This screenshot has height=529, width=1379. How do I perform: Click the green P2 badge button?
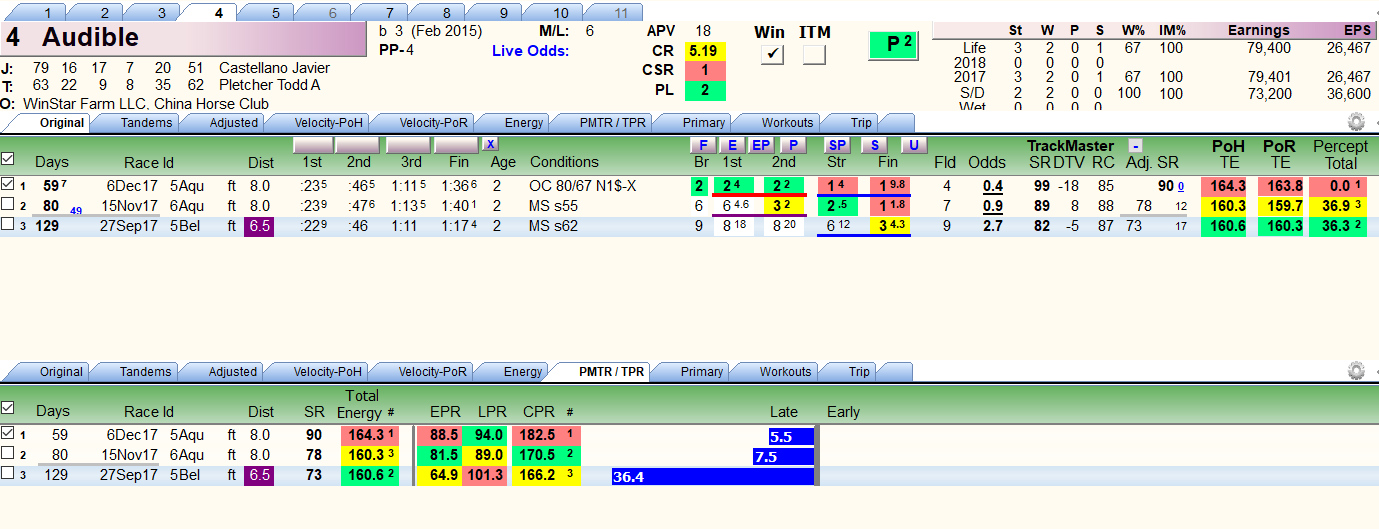tap(895, 44)
